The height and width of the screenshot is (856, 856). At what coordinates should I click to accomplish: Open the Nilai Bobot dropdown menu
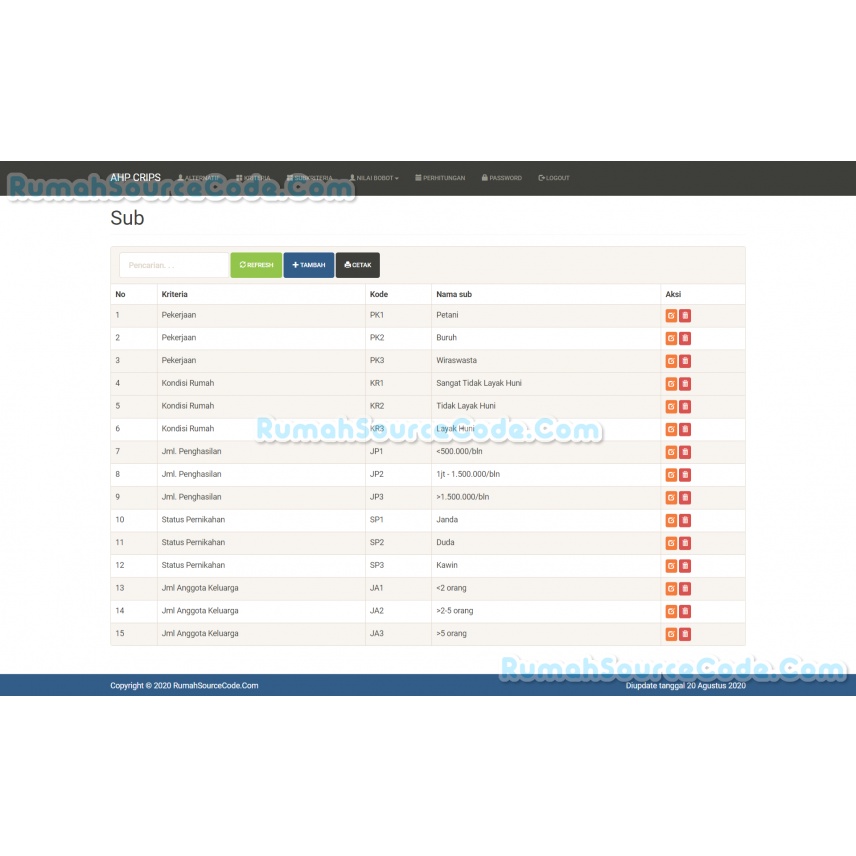click(374, 178)
